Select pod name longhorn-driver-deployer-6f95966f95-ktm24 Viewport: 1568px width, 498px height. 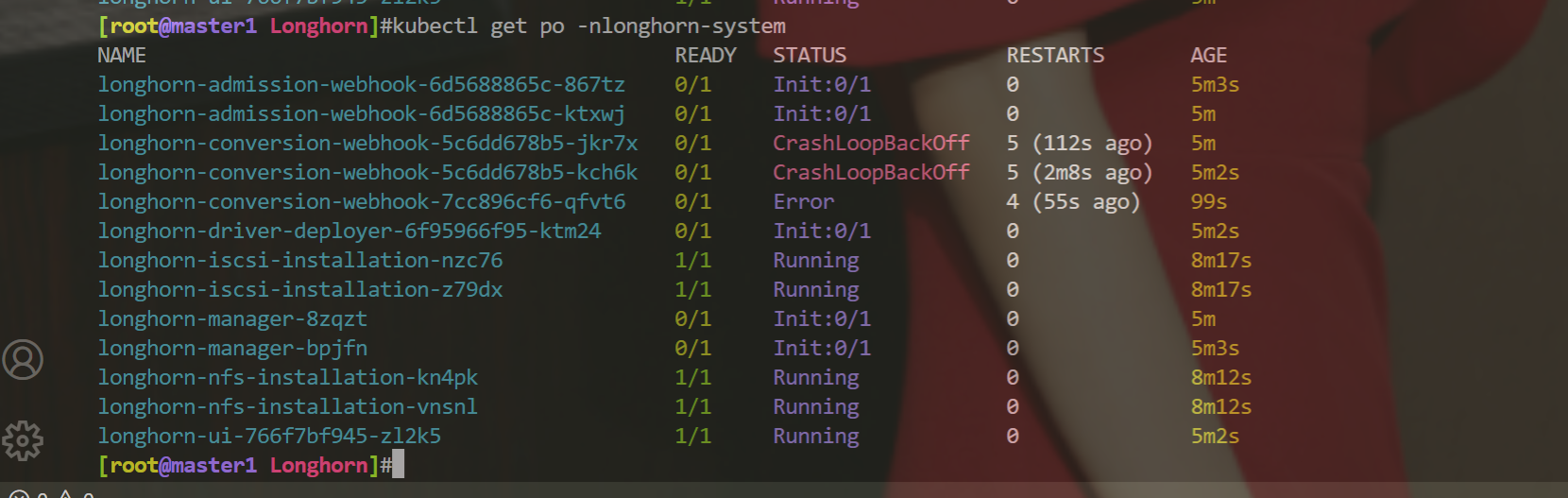tap(349, 232)
